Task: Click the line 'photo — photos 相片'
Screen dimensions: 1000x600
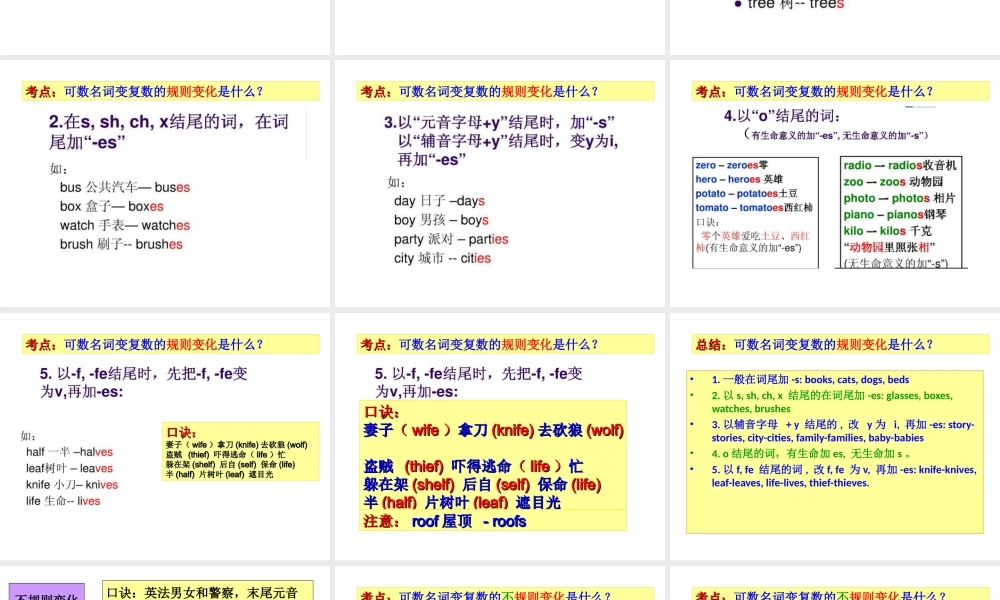Action: pos(899,198)
